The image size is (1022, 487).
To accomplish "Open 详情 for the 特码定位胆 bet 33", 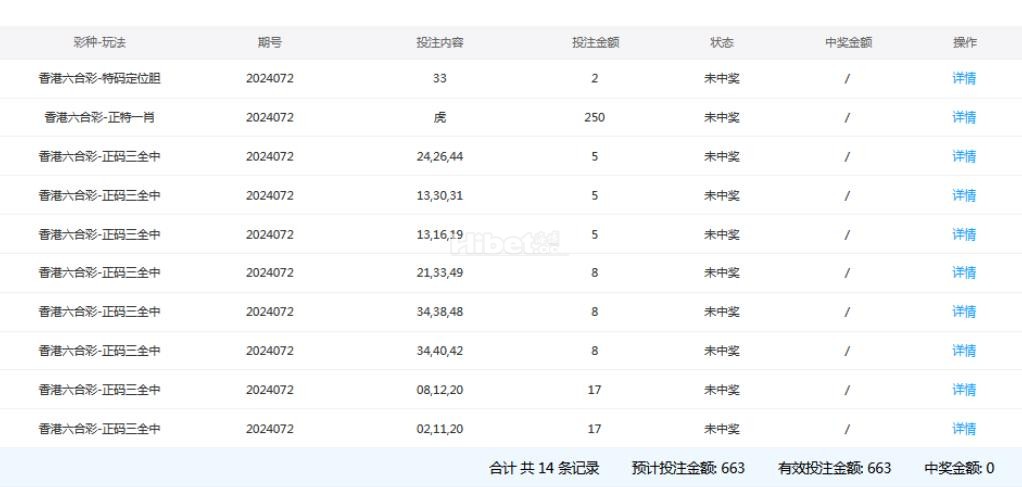I will [964, 78].
